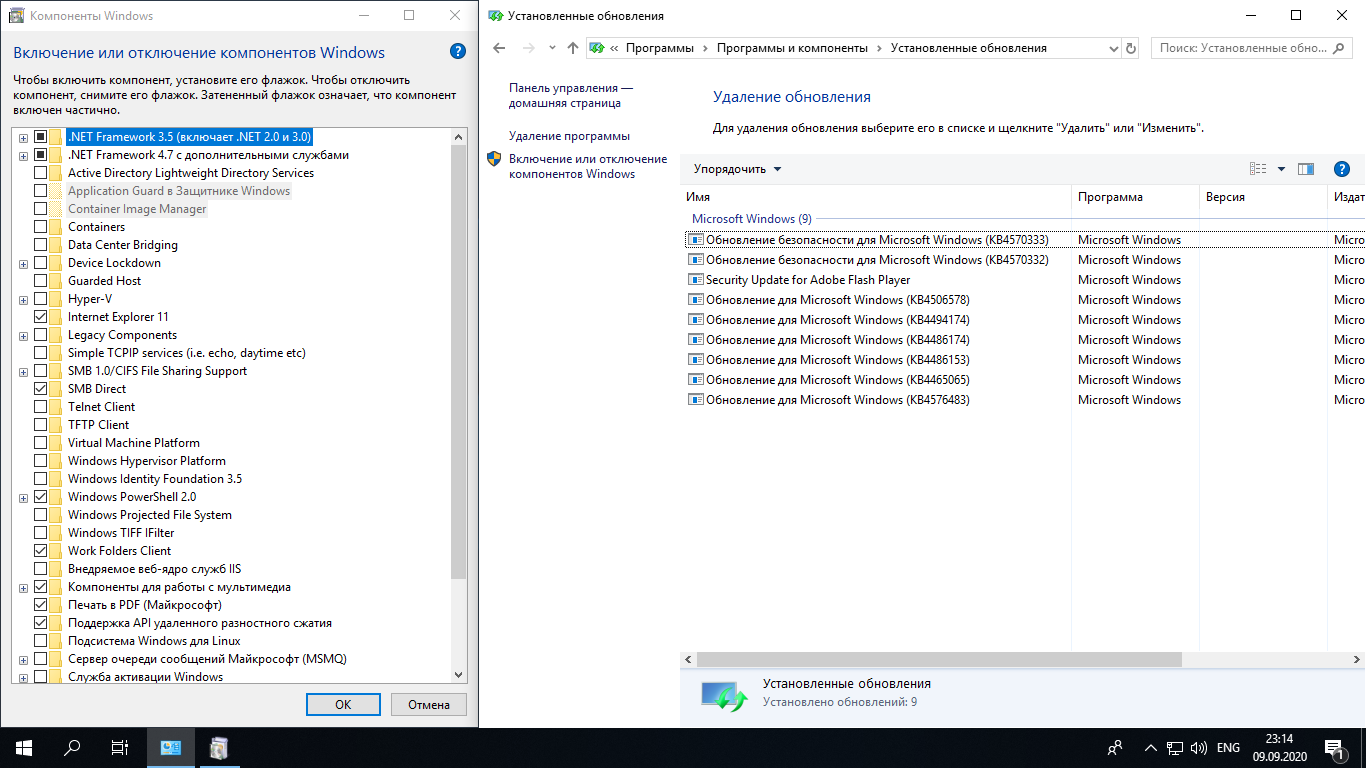Uncheck Internet Explorer 11
This screenshot has width=1366, height=768.
[x=41, y=317]
